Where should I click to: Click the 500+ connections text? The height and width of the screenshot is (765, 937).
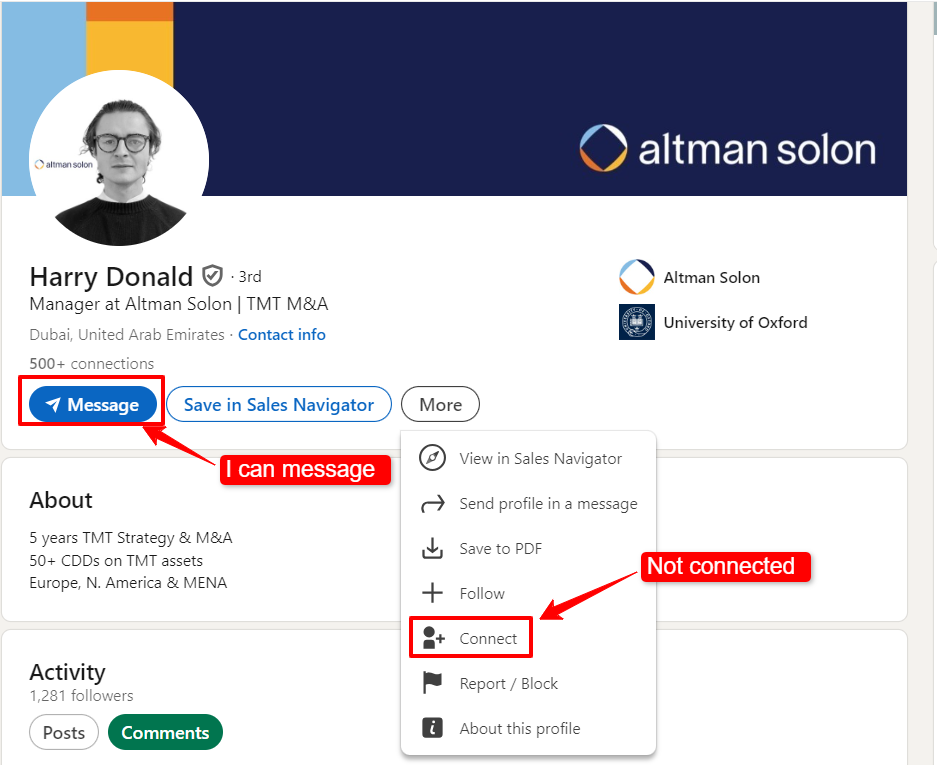pos(91,363)
